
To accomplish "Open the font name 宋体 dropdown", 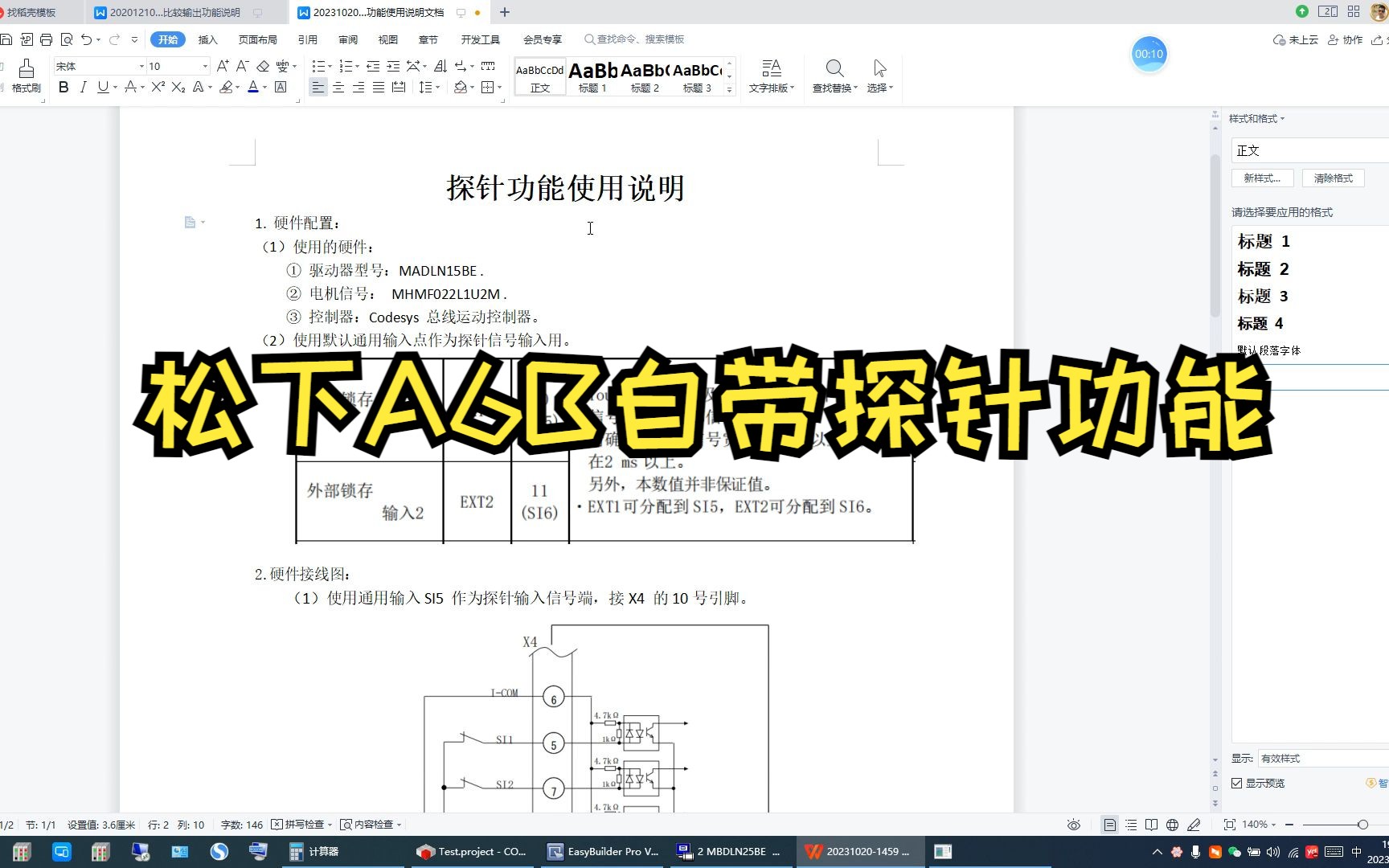I will [x=141, y=66].
